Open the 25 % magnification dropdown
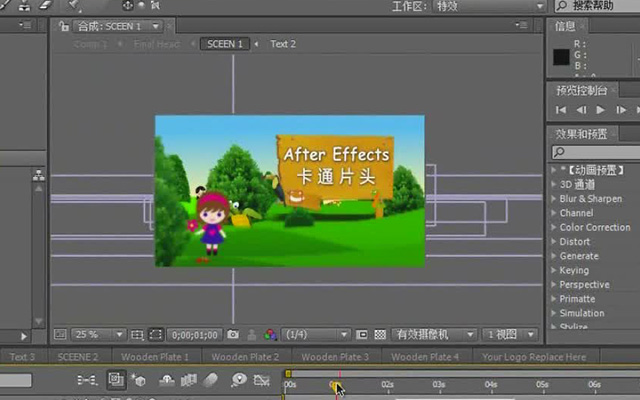This screenshot has height=400, width=640. [x=98, y=335]
